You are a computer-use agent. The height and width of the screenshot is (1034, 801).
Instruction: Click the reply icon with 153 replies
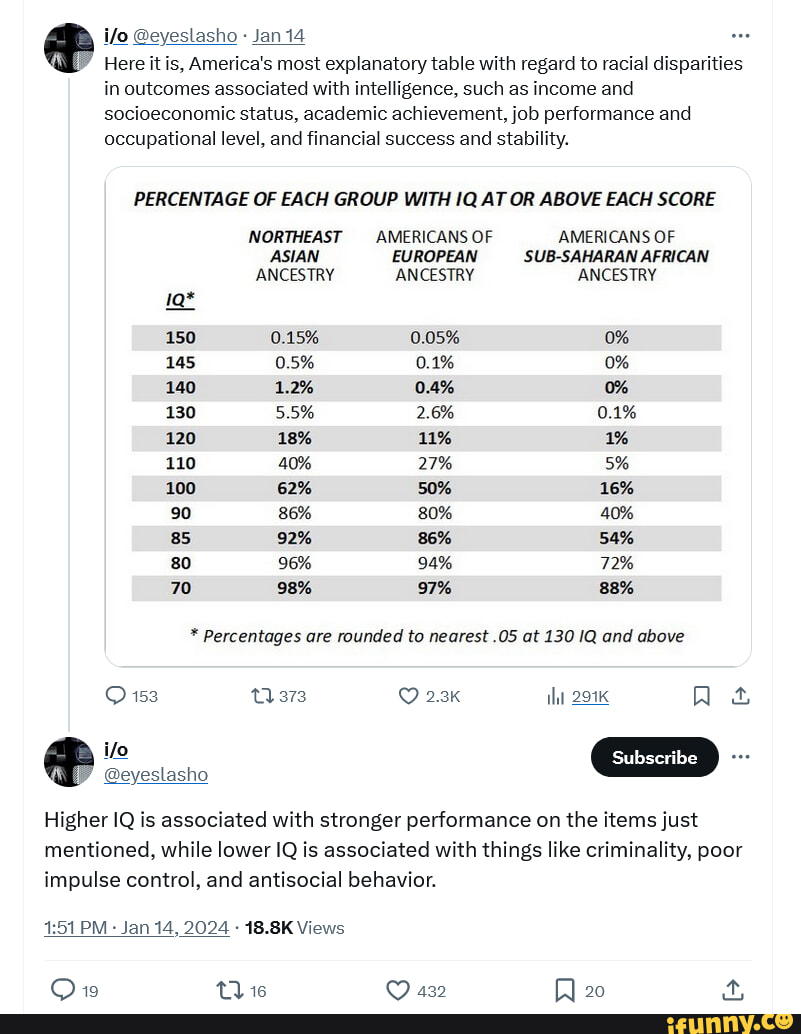(x=116, y=696)
